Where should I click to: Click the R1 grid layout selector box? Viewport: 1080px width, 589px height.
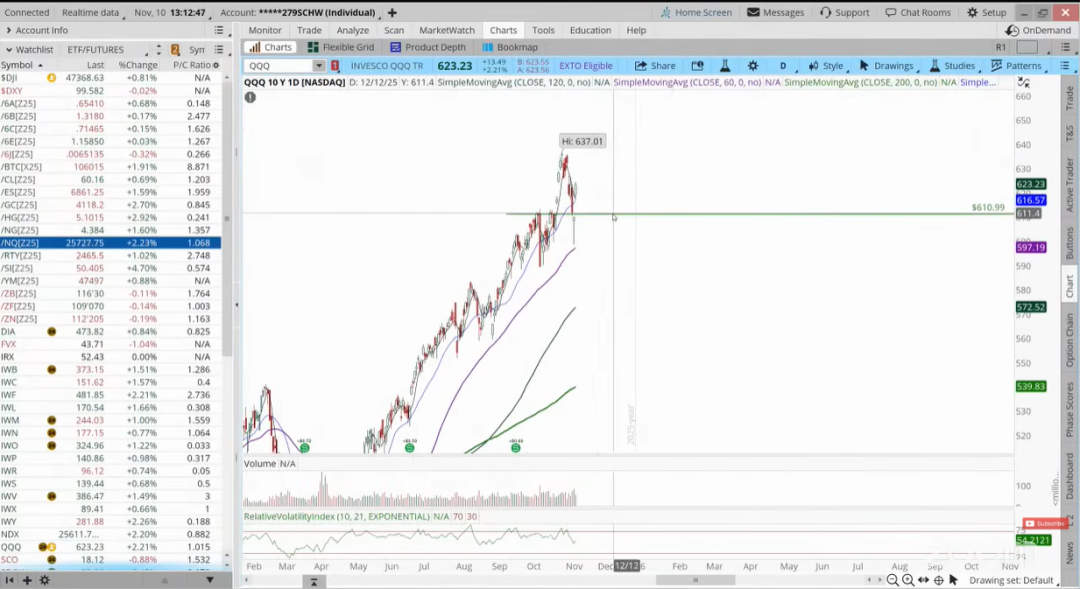pos(1026,47)
